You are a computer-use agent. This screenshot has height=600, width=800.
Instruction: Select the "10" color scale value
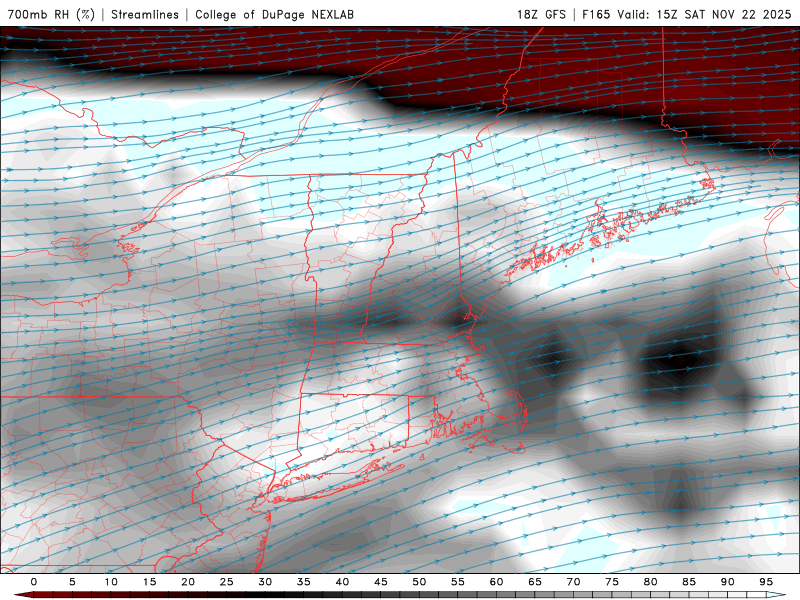point(111,582)
